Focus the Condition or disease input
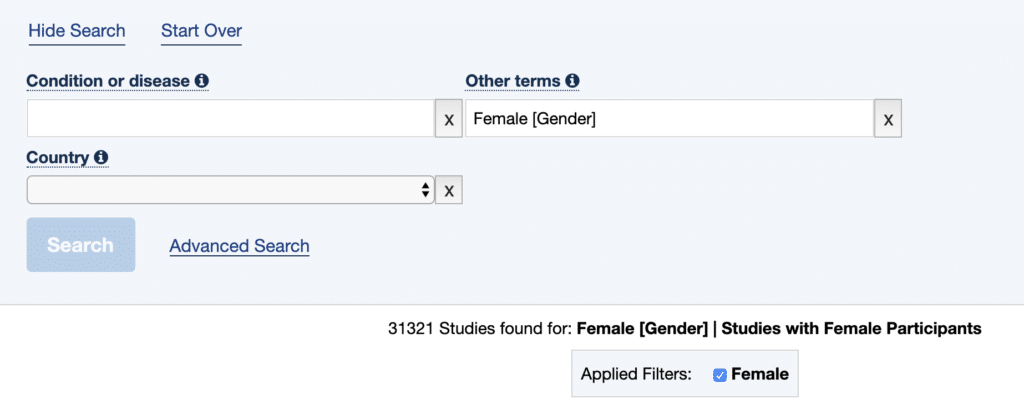Viewport: 1024px width, 404px height. (x=231, y=119)
